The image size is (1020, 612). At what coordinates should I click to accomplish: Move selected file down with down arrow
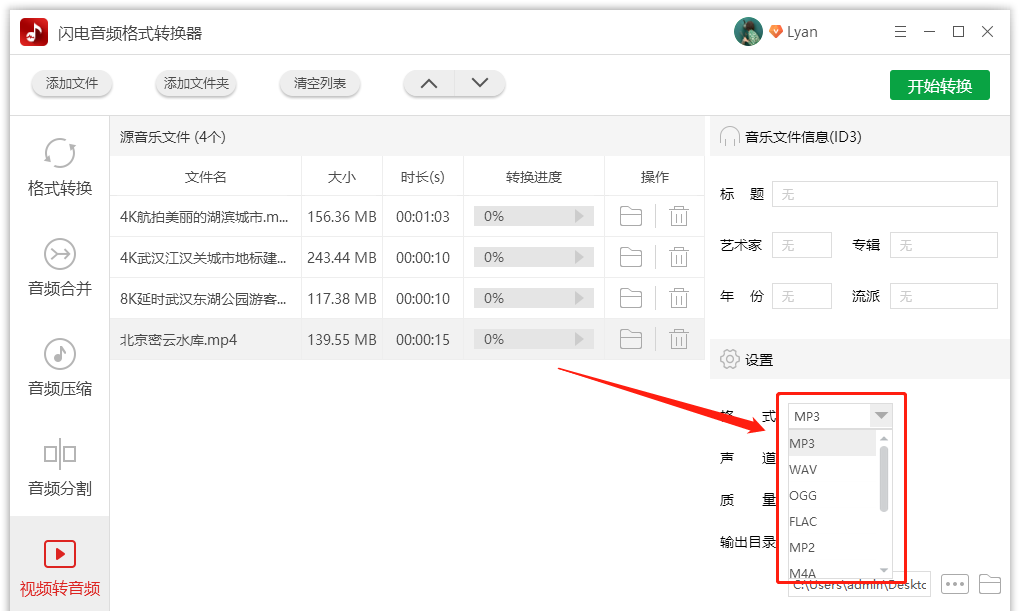479,83
